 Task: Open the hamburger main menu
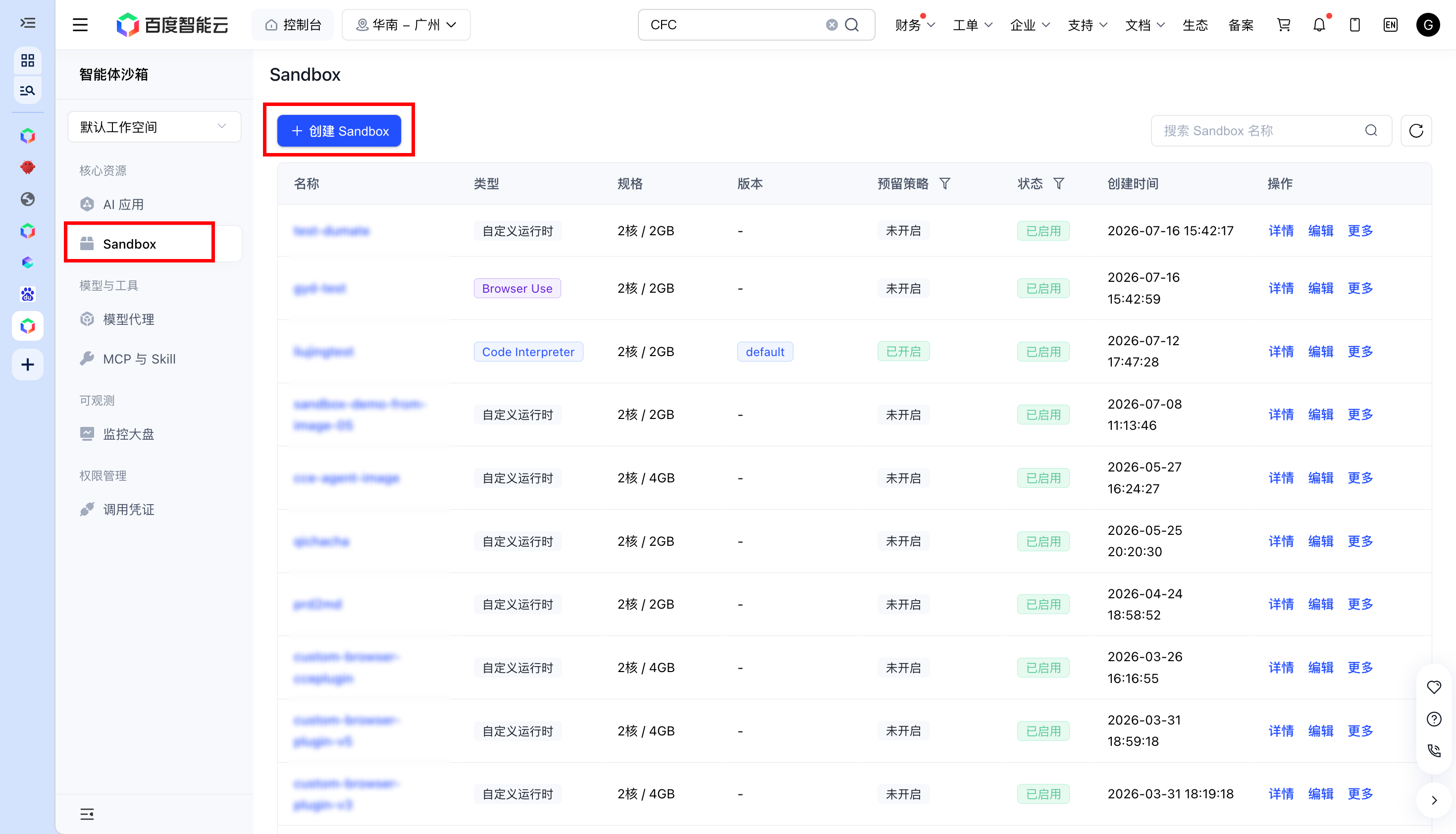click(x=80, y=25)
